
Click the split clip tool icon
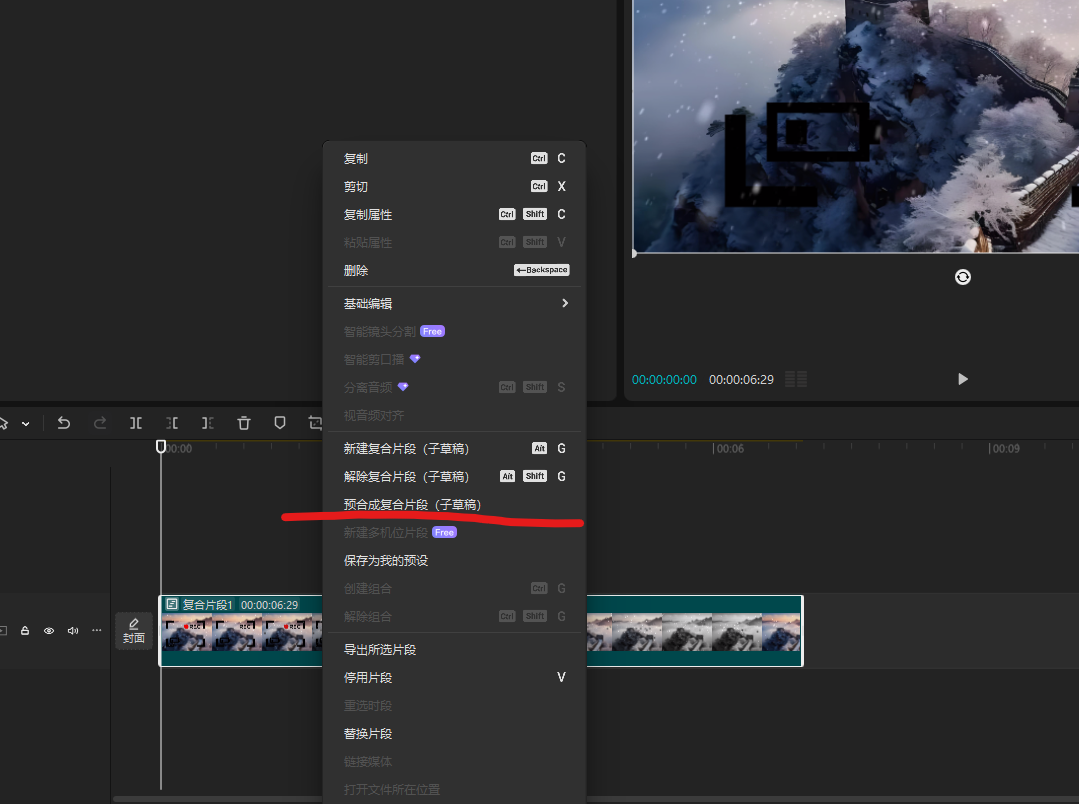[x=136, y=423]
